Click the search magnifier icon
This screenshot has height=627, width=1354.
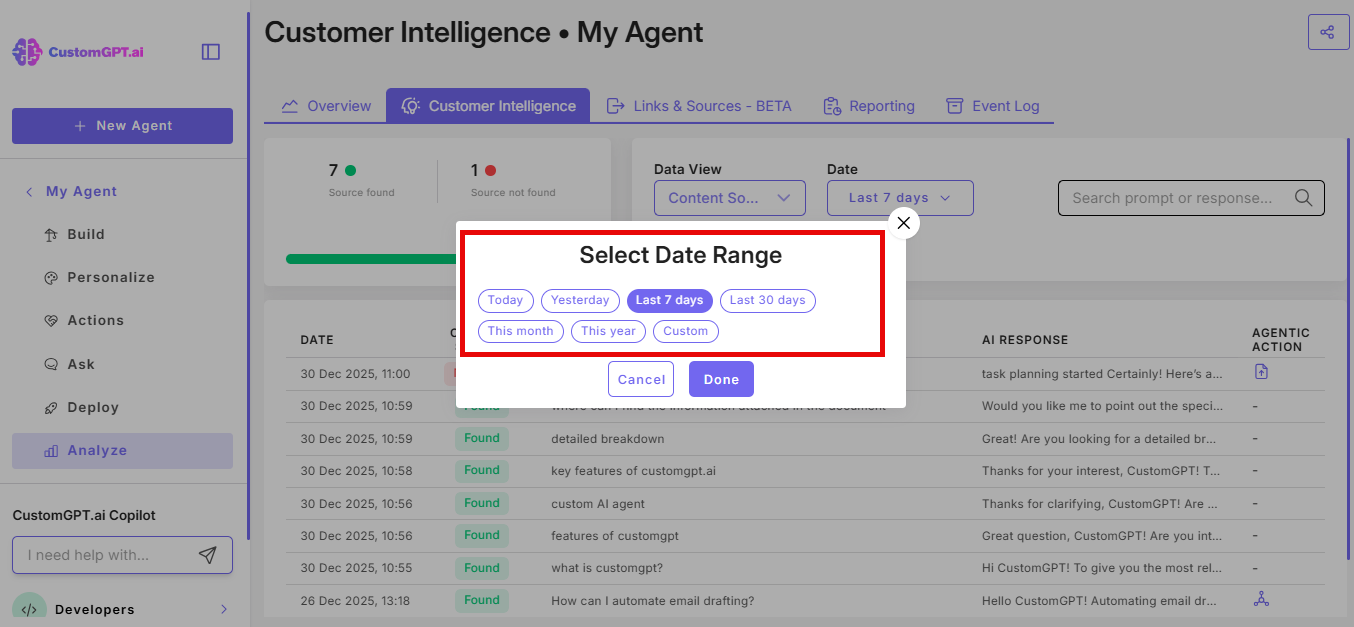(1303, 198)
